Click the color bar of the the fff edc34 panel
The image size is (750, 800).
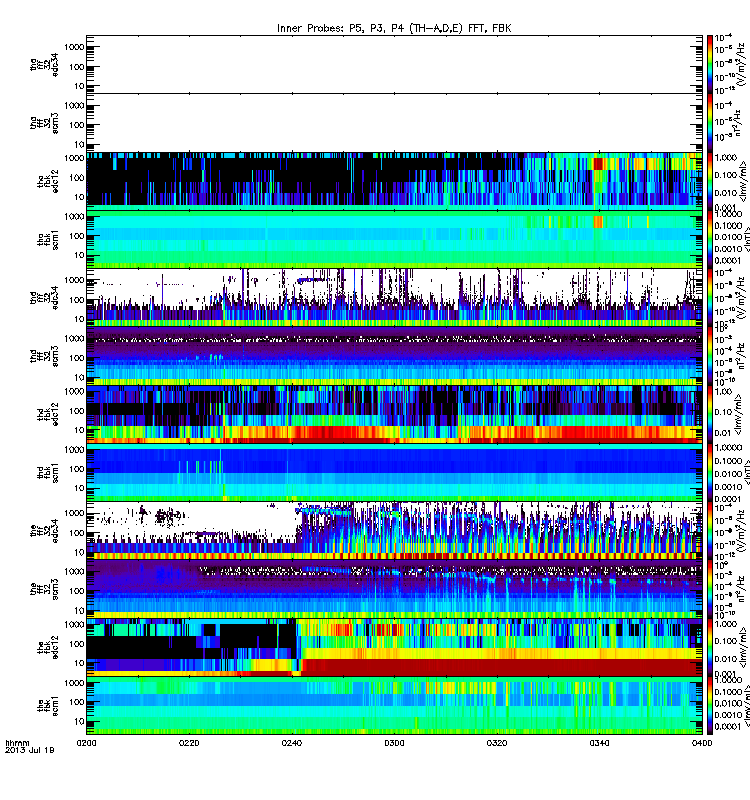(710, 531)
